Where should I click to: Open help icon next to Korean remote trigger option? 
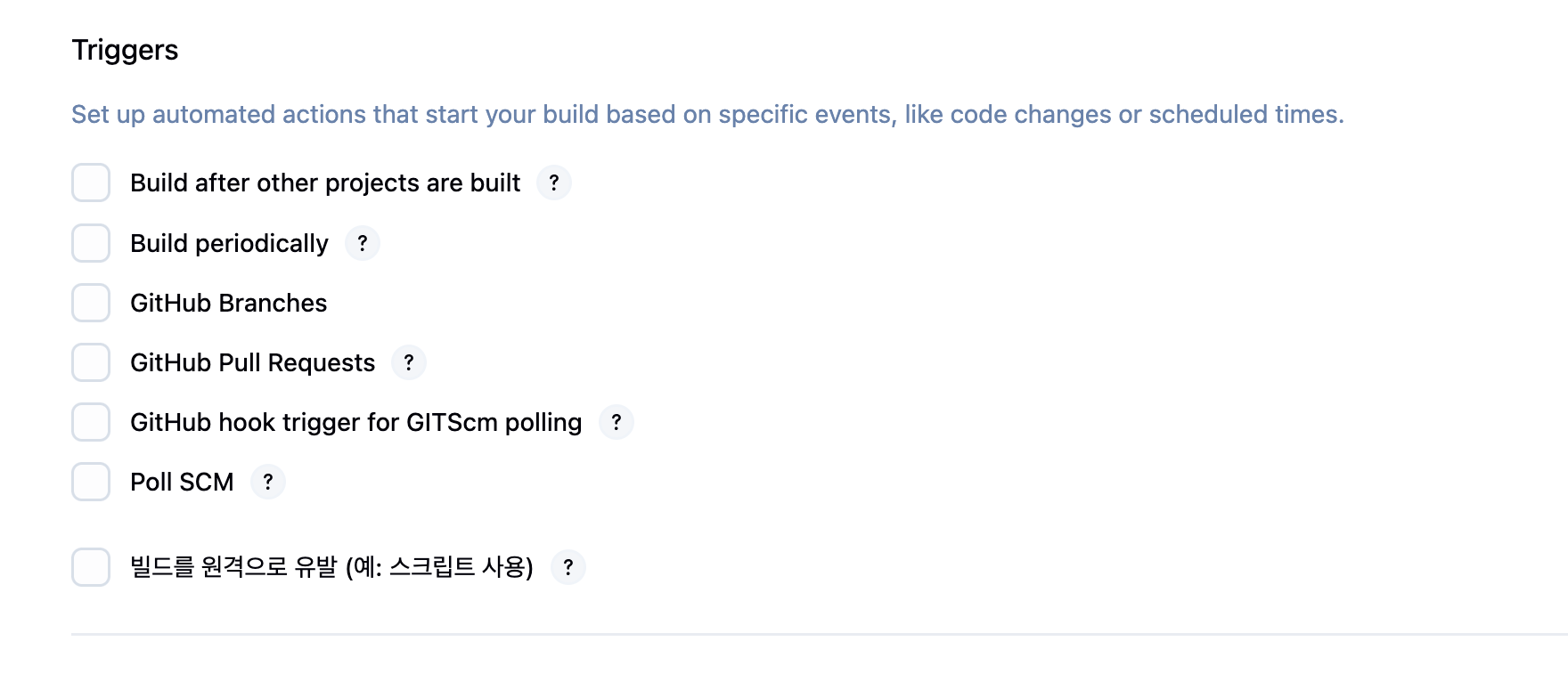[x=568, y=567]
